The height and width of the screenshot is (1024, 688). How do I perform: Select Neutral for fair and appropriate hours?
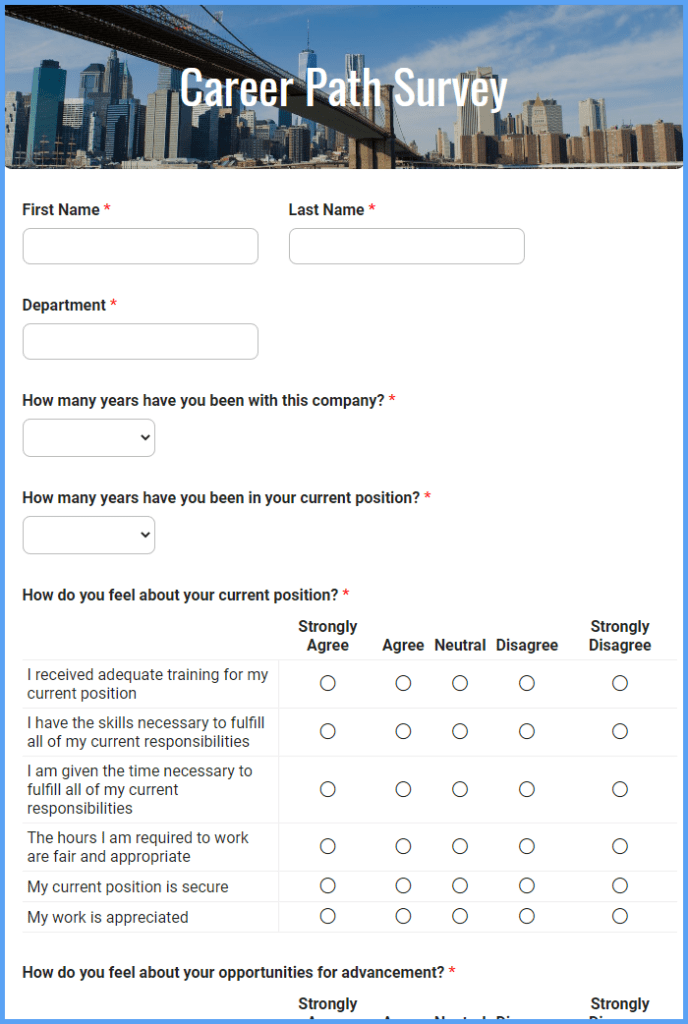pos(459,846)
